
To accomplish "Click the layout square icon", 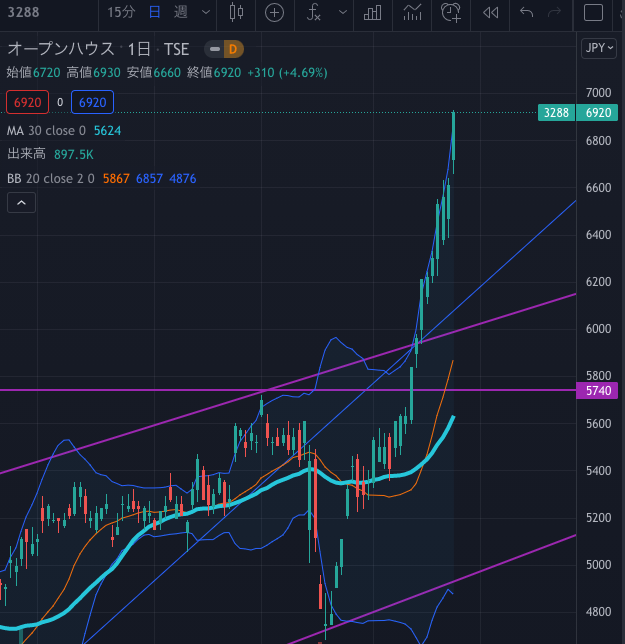I will tap(593, 12).
